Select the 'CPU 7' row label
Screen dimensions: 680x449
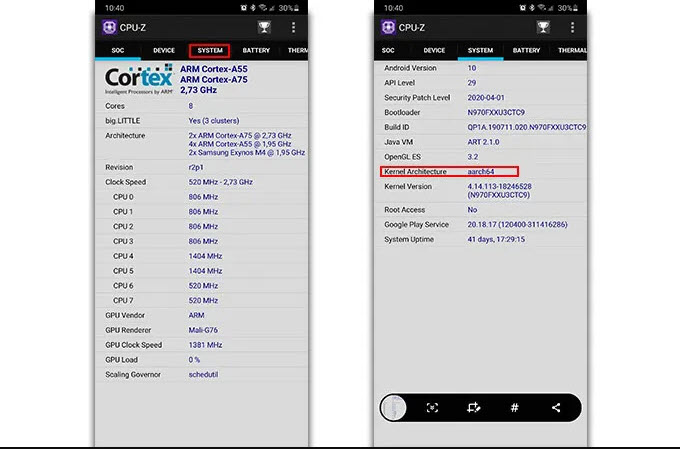(123, 300)
